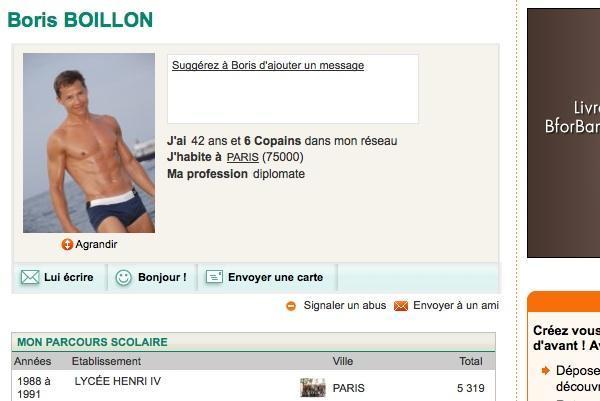
Task: Open the PARIS city link
Action: 243,157
